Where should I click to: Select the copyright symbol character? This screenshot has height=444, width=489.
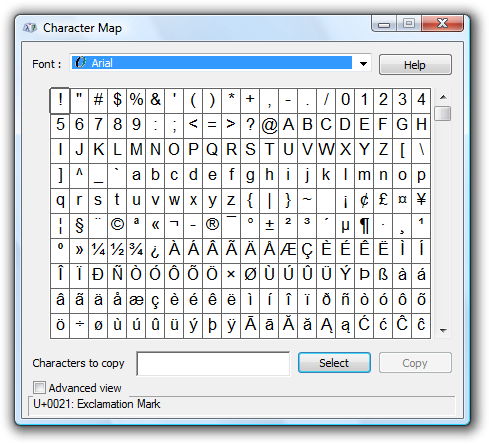[x=117, y=225]
